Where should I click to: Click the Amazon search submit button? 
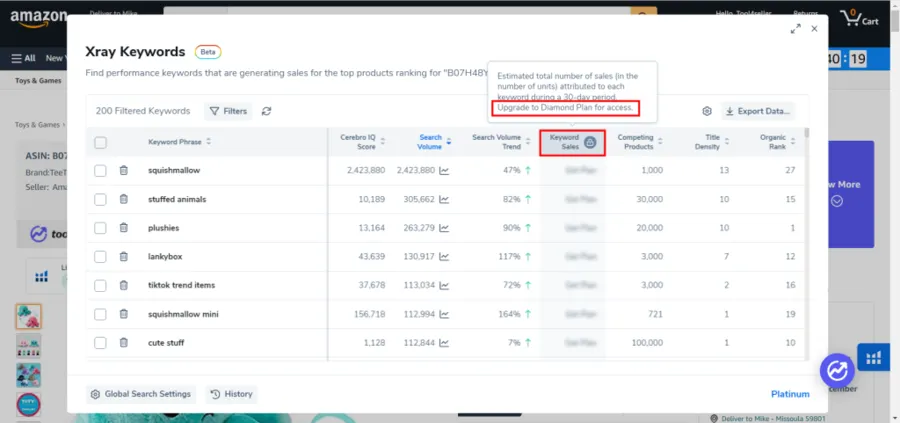coord(643,14)
